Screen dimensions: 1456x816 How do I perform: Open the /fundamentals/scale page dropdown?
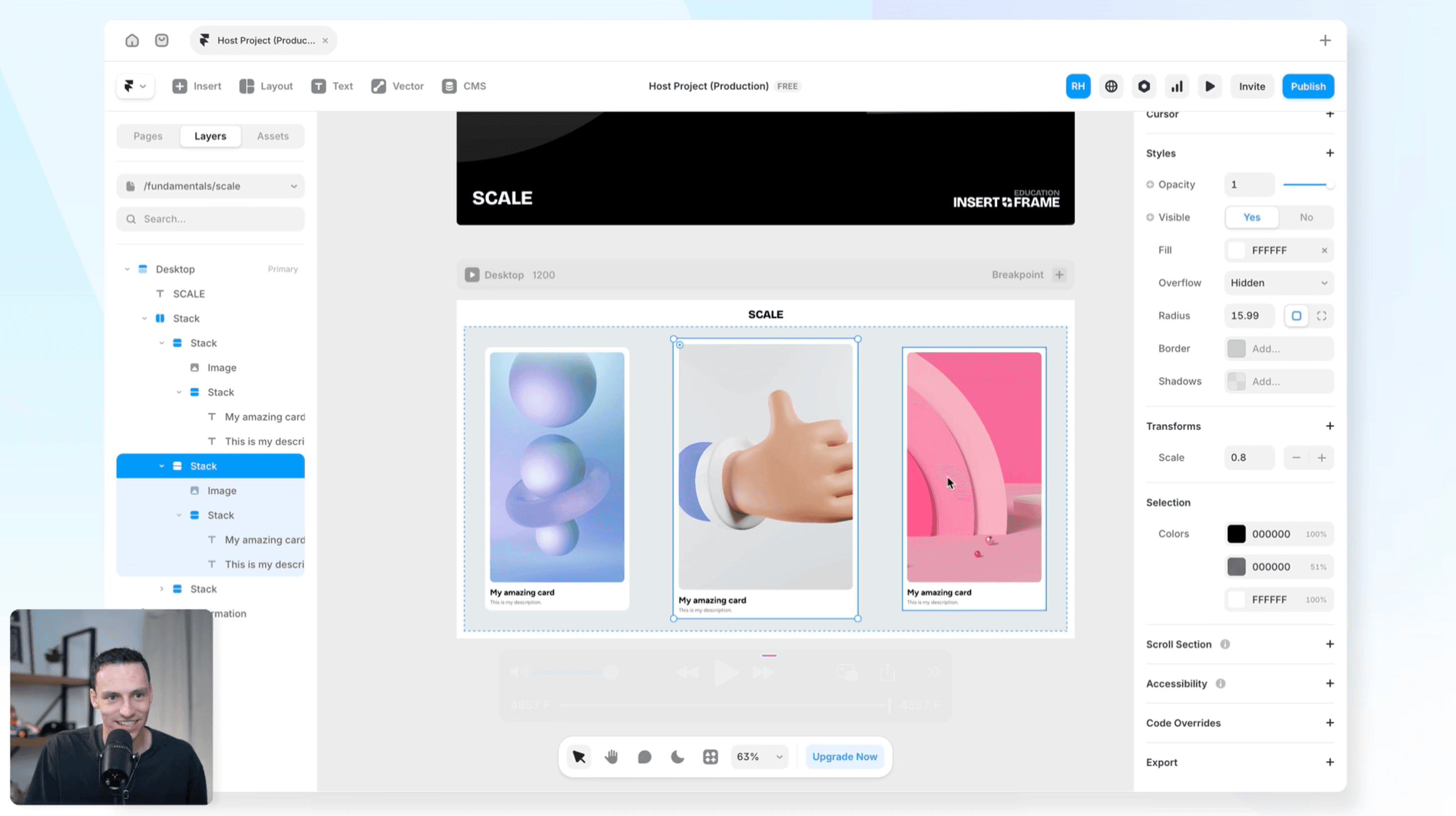click(x=210, y=186)
